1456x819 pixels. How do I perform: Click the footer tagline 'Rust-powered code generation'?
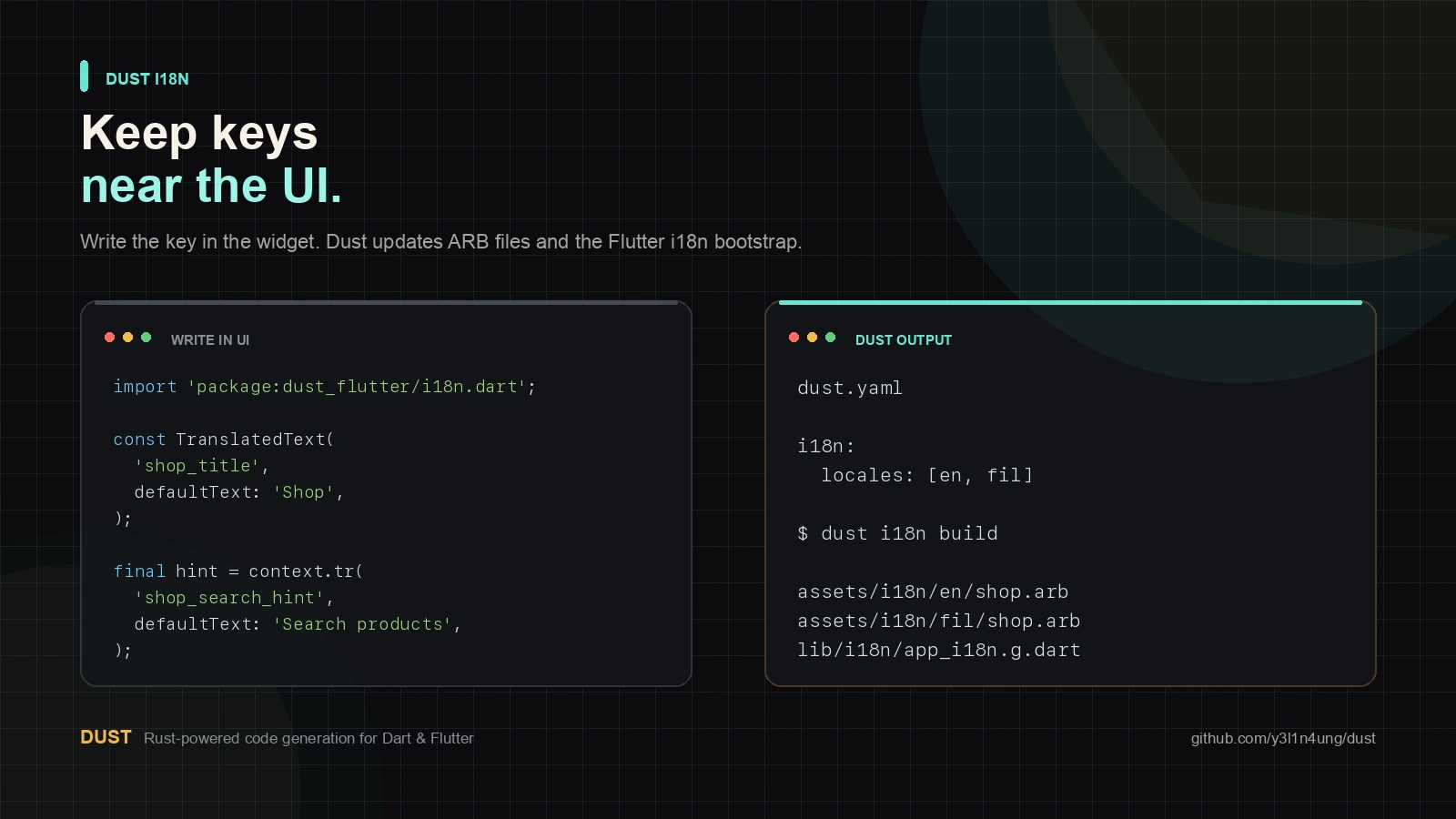[308, 738]
